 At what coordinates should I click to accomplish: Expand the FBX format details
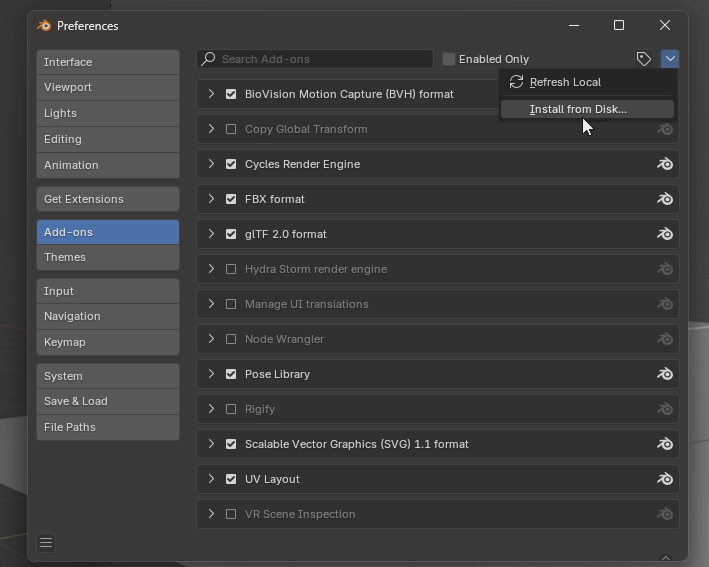(x=211, y=198)
